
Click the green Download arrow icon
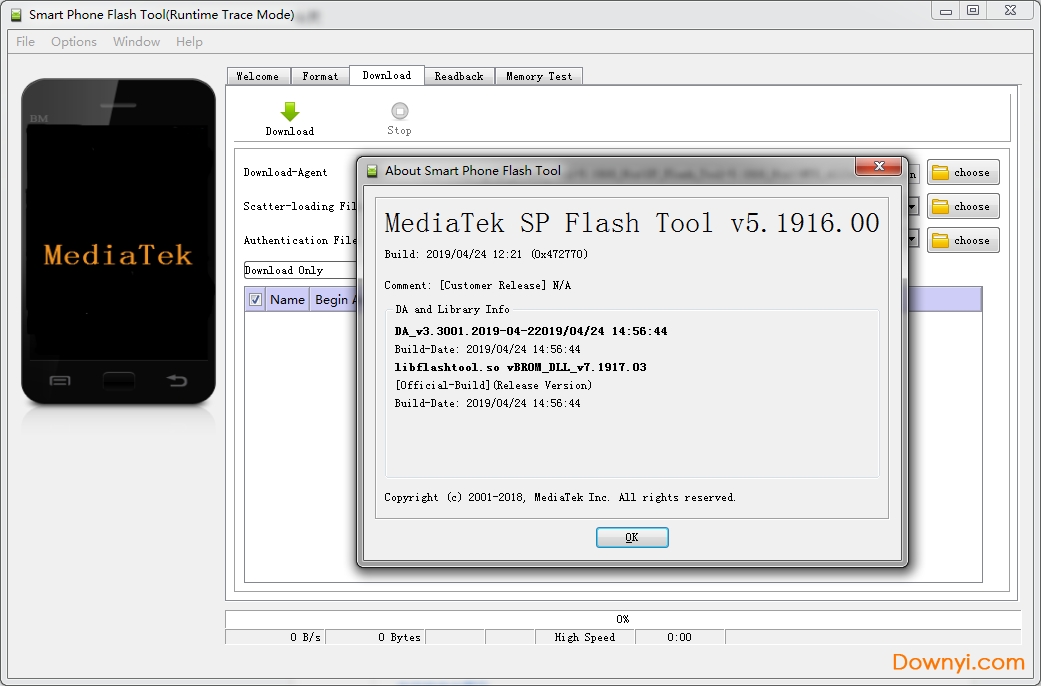pos(289,110)
